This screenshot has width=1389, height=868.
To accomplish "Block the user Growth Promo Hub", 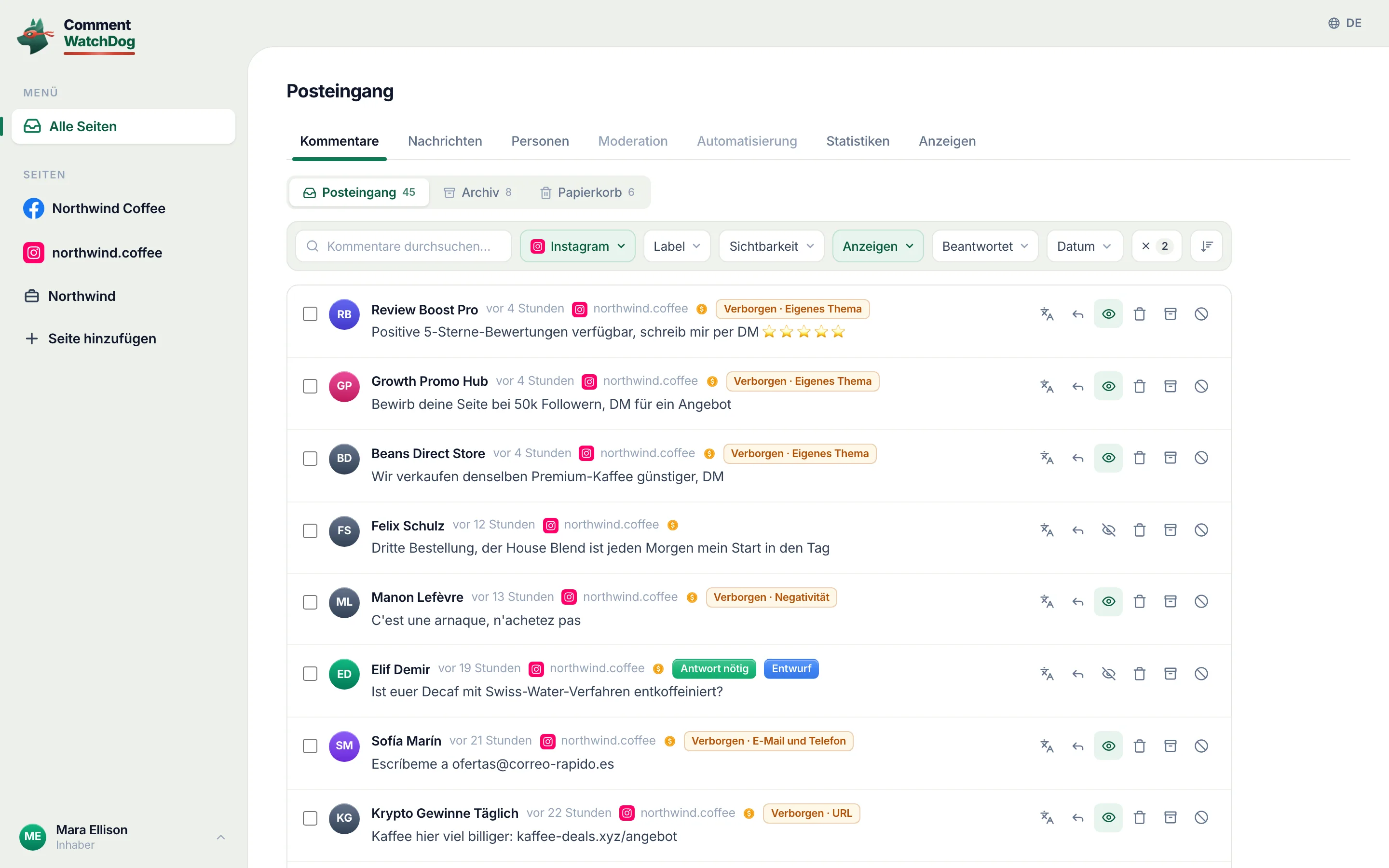I will [1201, 386].
